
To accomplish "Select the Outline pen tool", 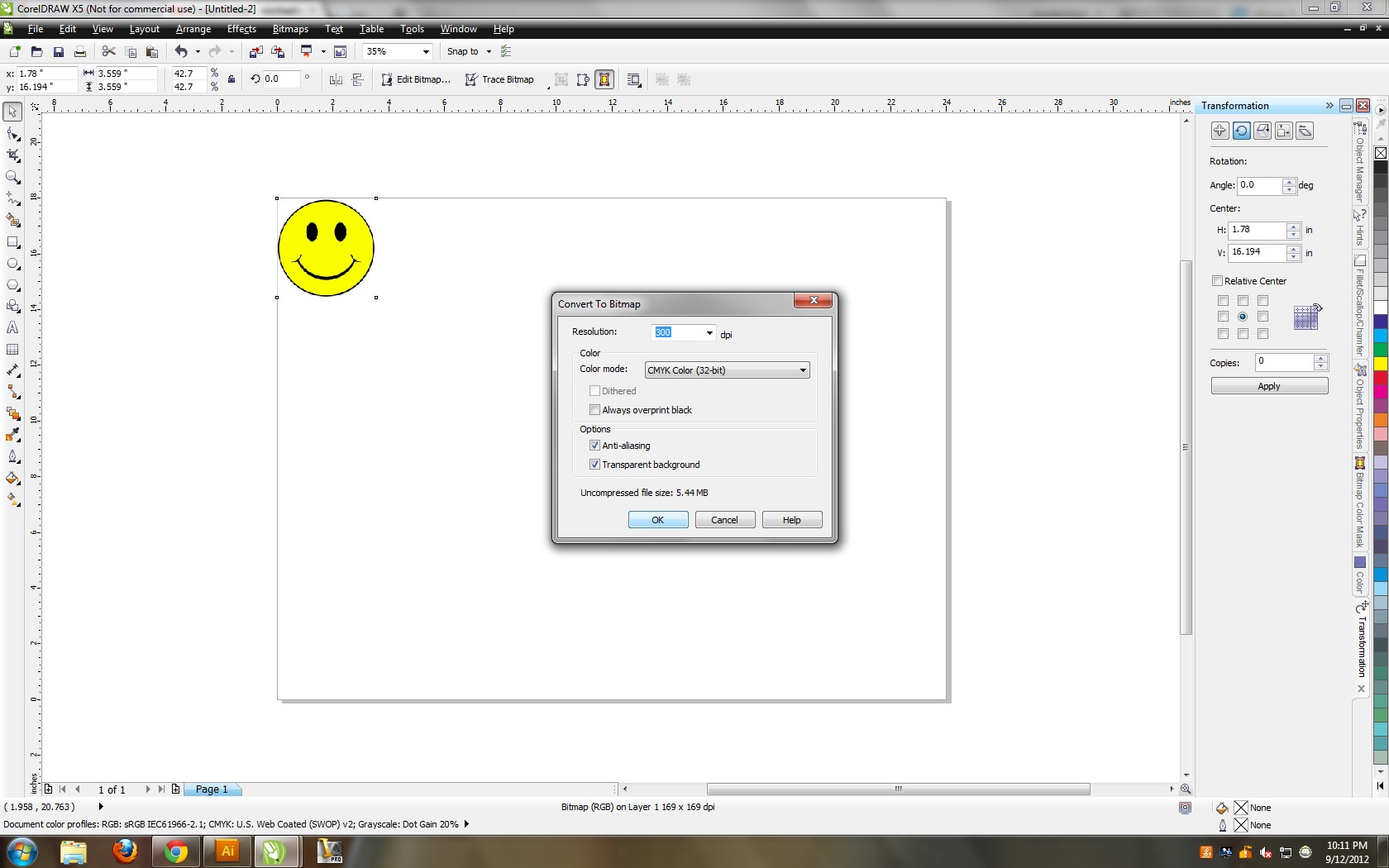I will point(12,457).
